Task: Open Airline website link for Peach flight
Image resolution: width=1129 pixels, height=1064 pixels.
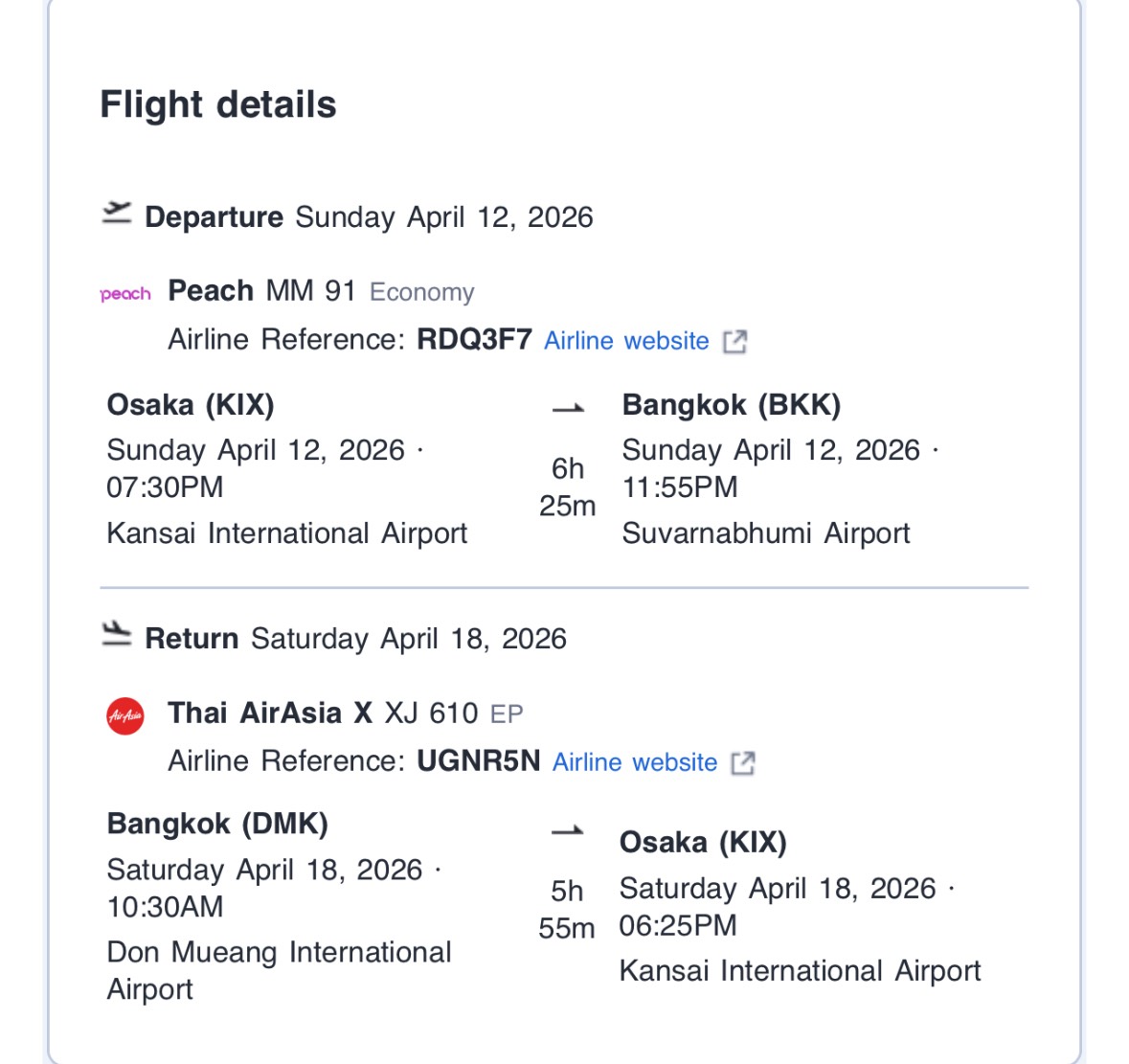Action: coord(626,341)
